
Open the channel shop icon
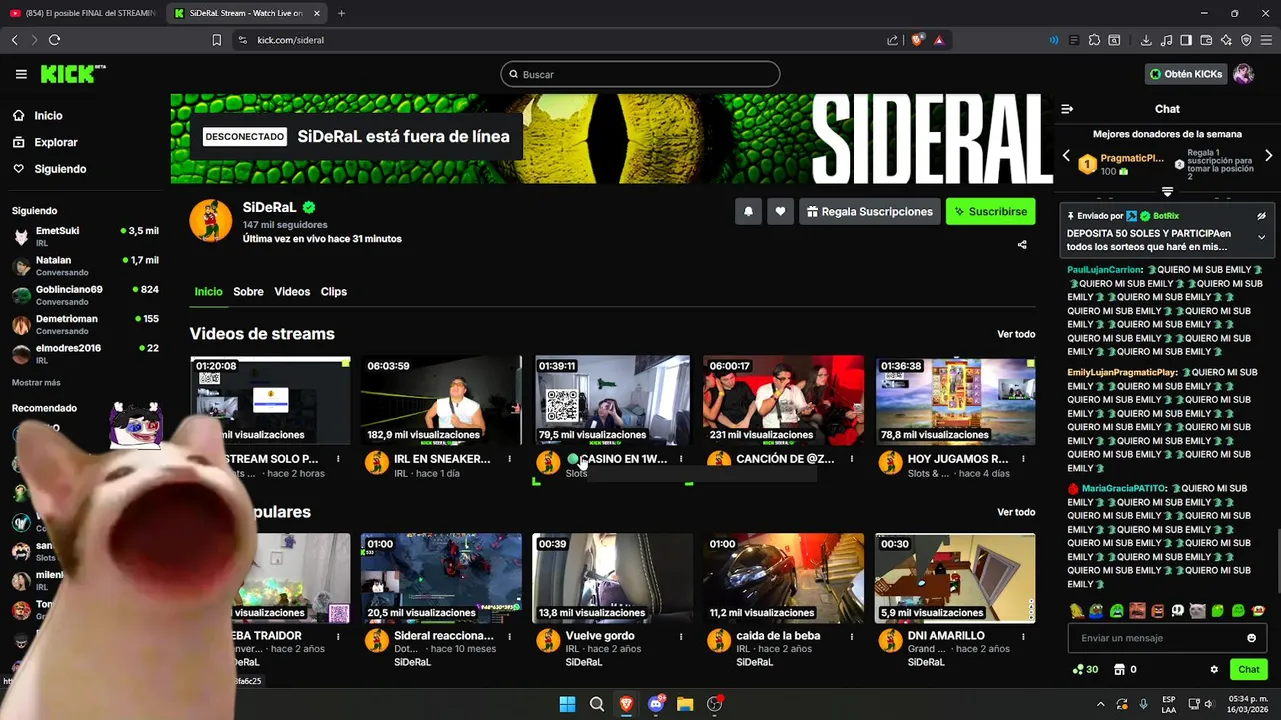(1120, 670)
